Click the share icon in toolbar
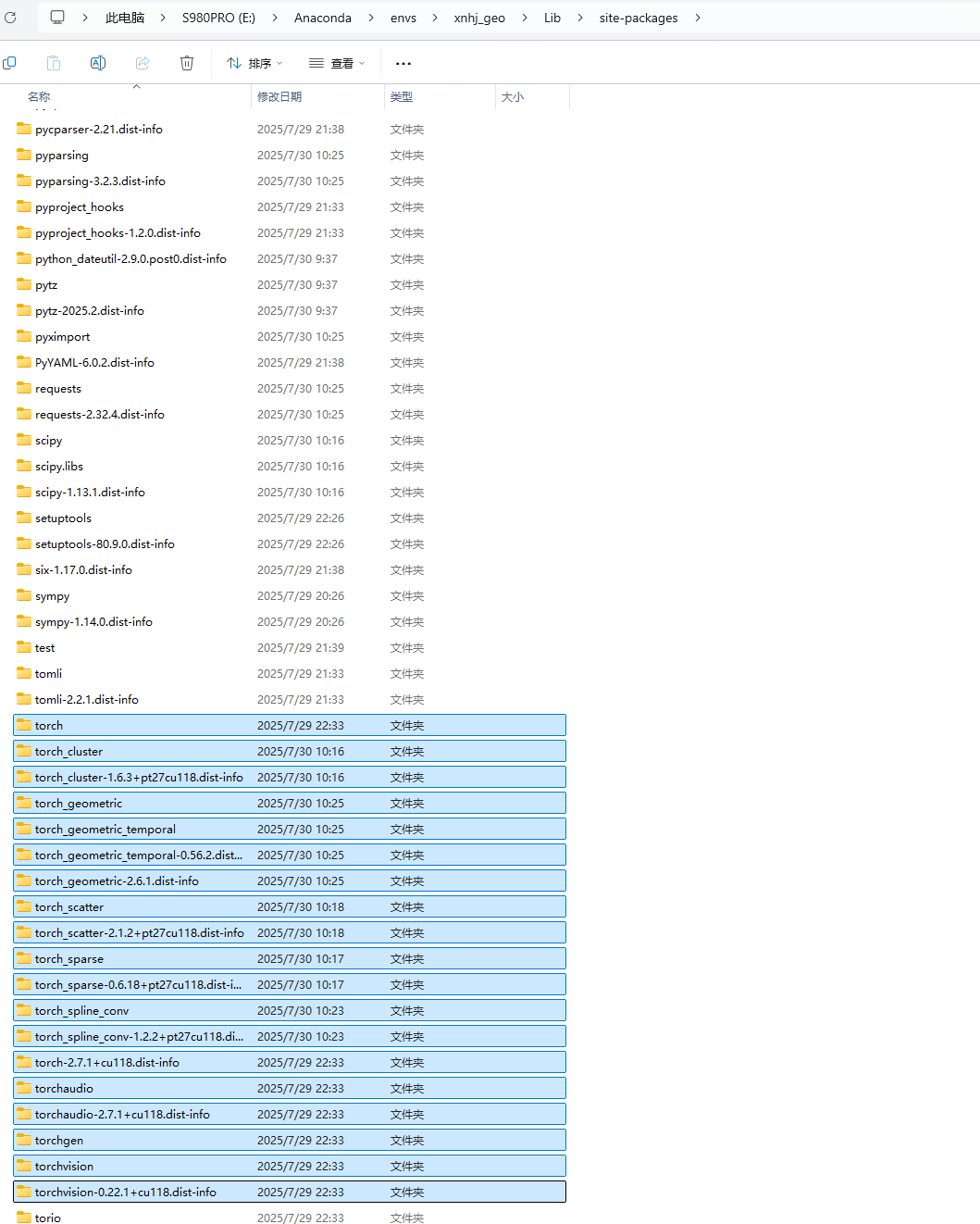Image resolution: width=980 pixels, height=1224 pixels. [x=143, y=63]
